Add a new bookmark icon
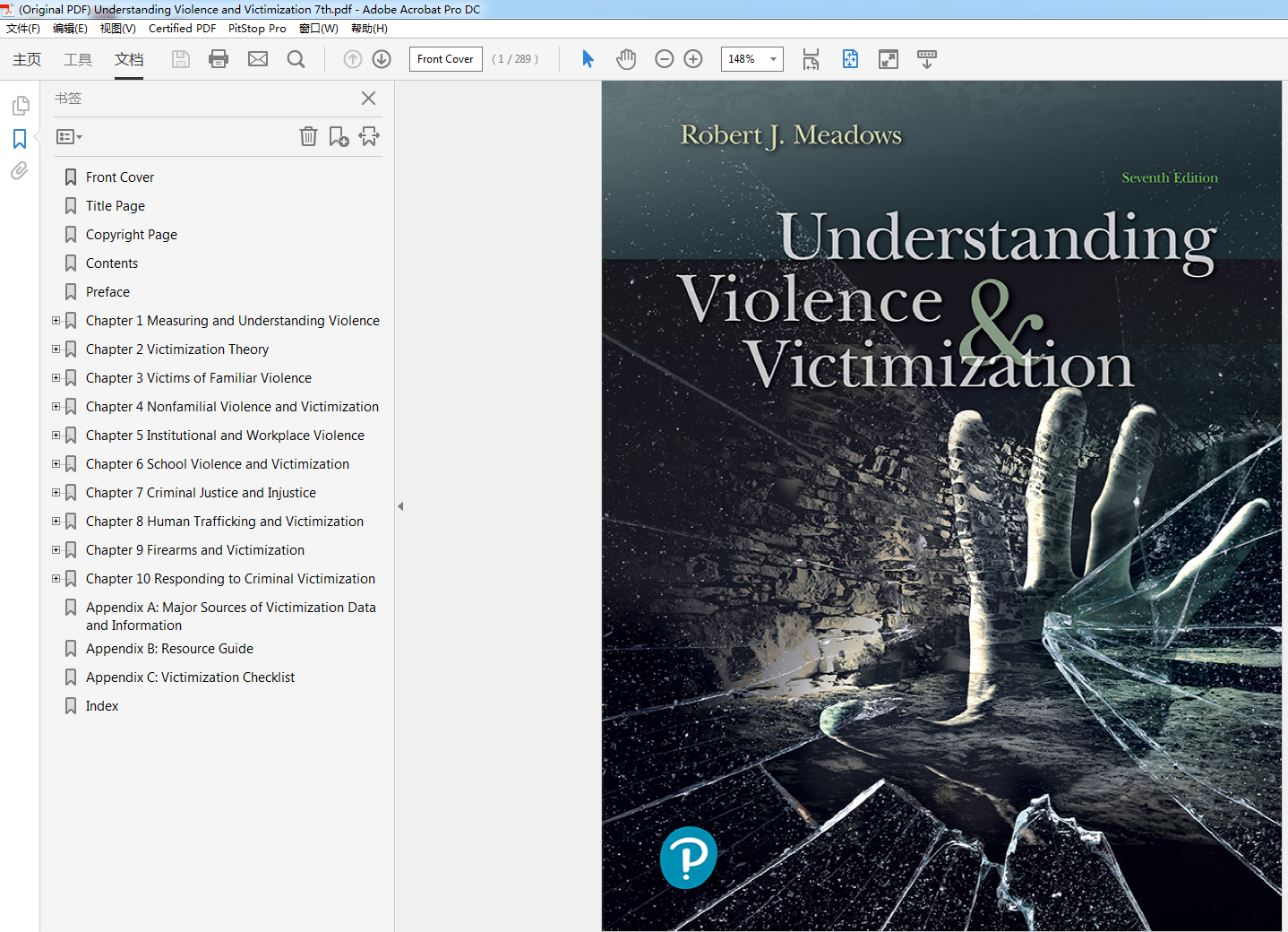Image resolution: width=1288 pixels, height=932 pixels. [339, 136]
